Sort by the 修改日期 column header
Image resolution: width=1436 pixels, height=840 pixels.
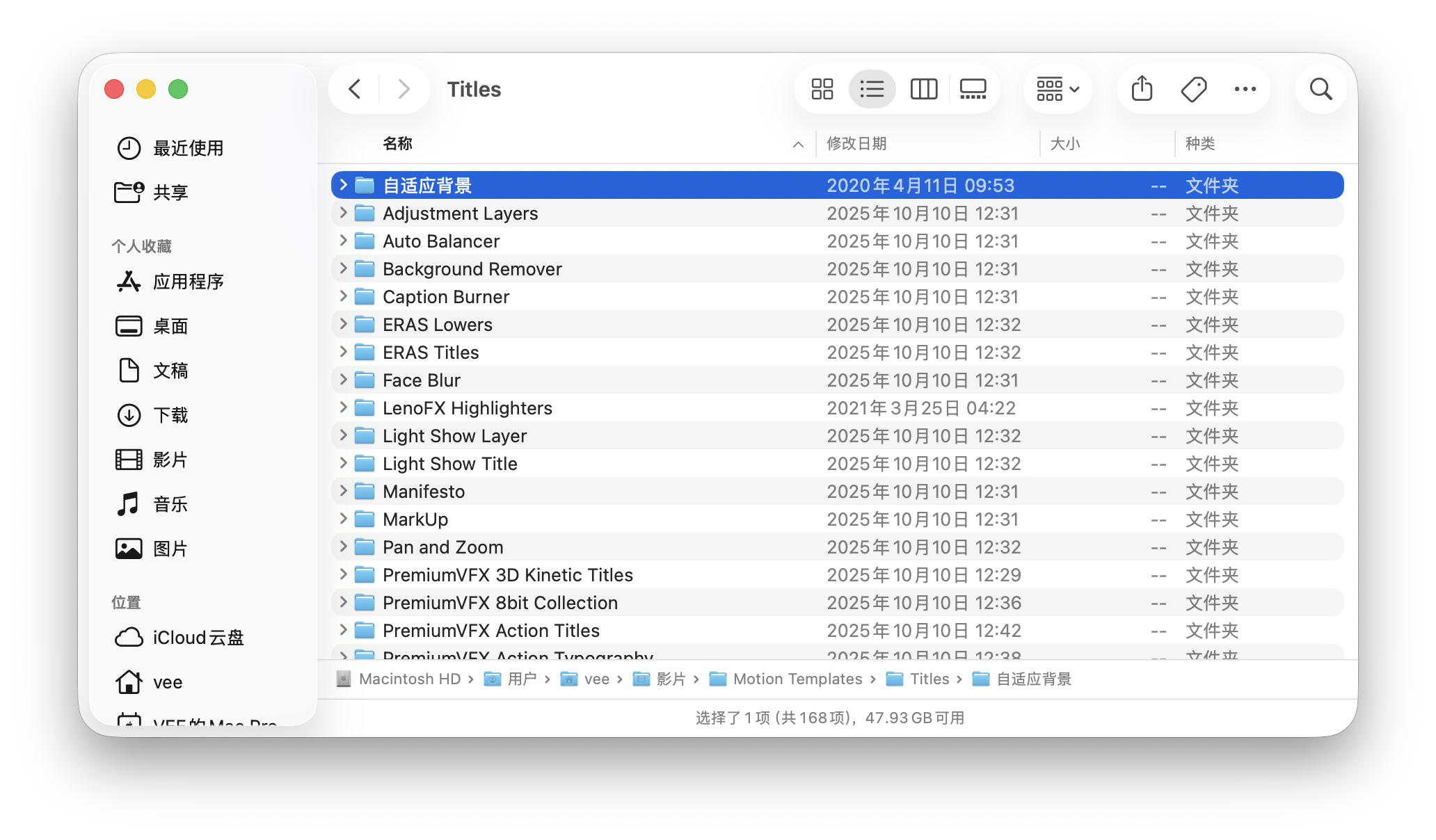point(856,143)
